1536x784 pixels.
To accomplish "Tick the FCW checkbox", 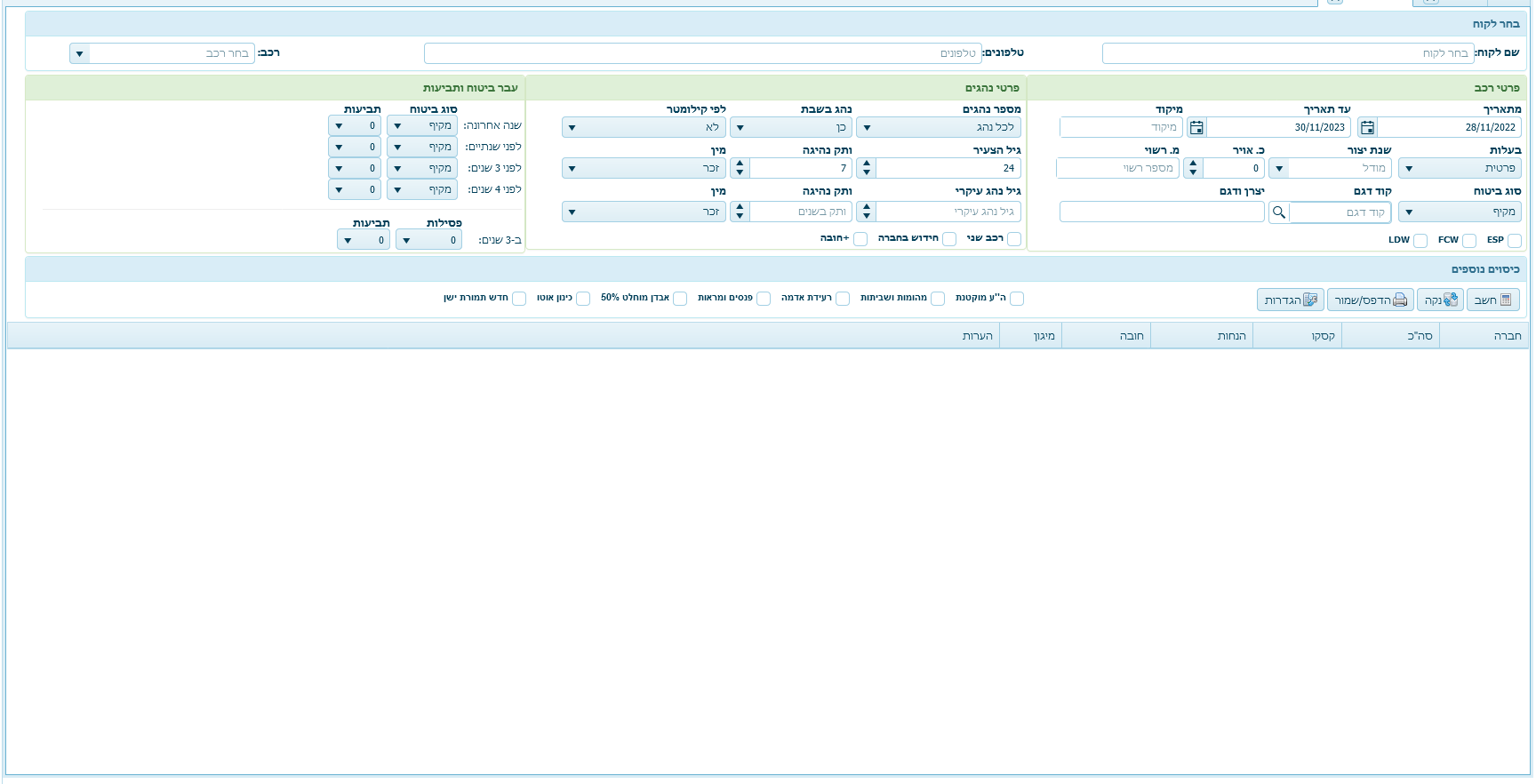I will [1469, 241].
